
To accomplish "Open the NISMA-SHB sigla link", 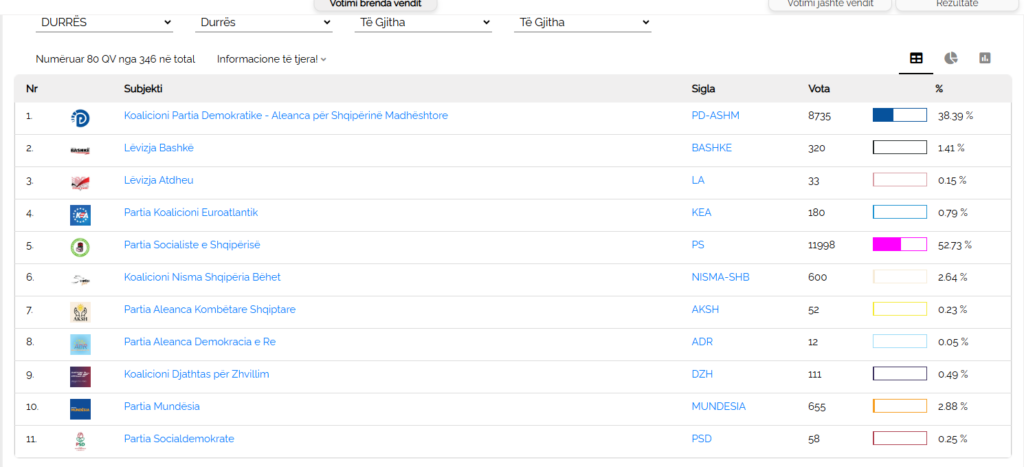I will click(718, 277).
